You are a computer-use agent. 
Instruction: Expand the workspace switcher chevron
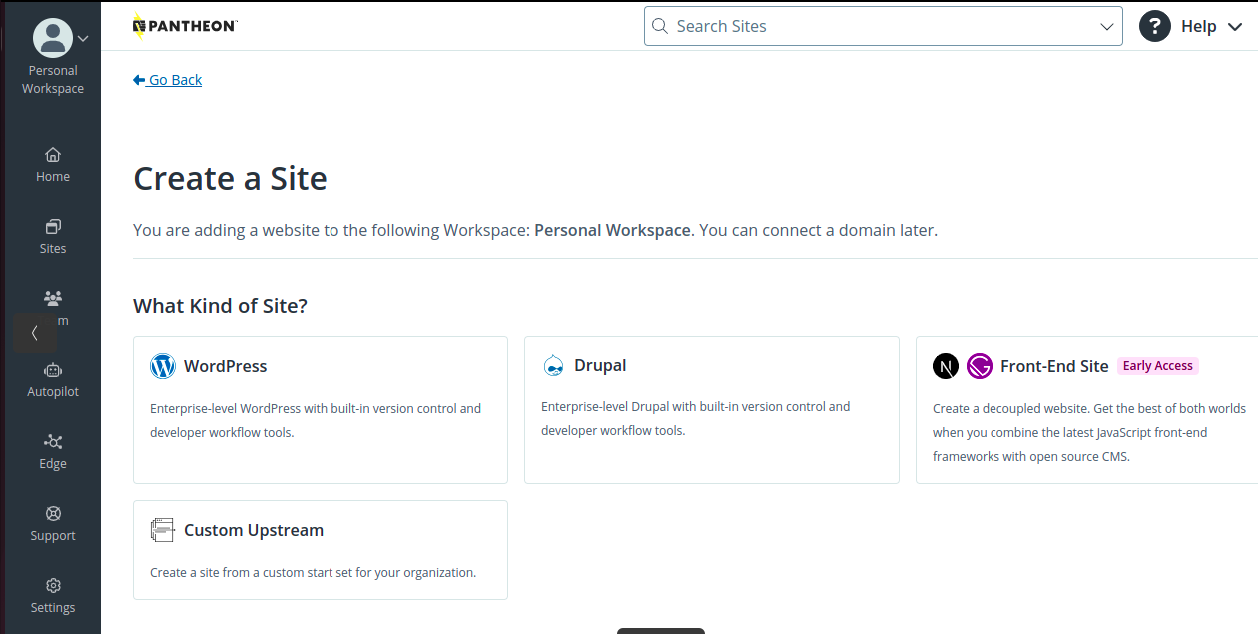[x=83, y=39]
